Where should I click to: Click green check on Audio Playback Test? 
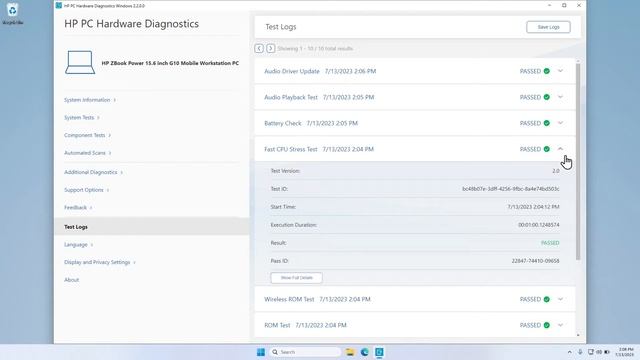547,97
